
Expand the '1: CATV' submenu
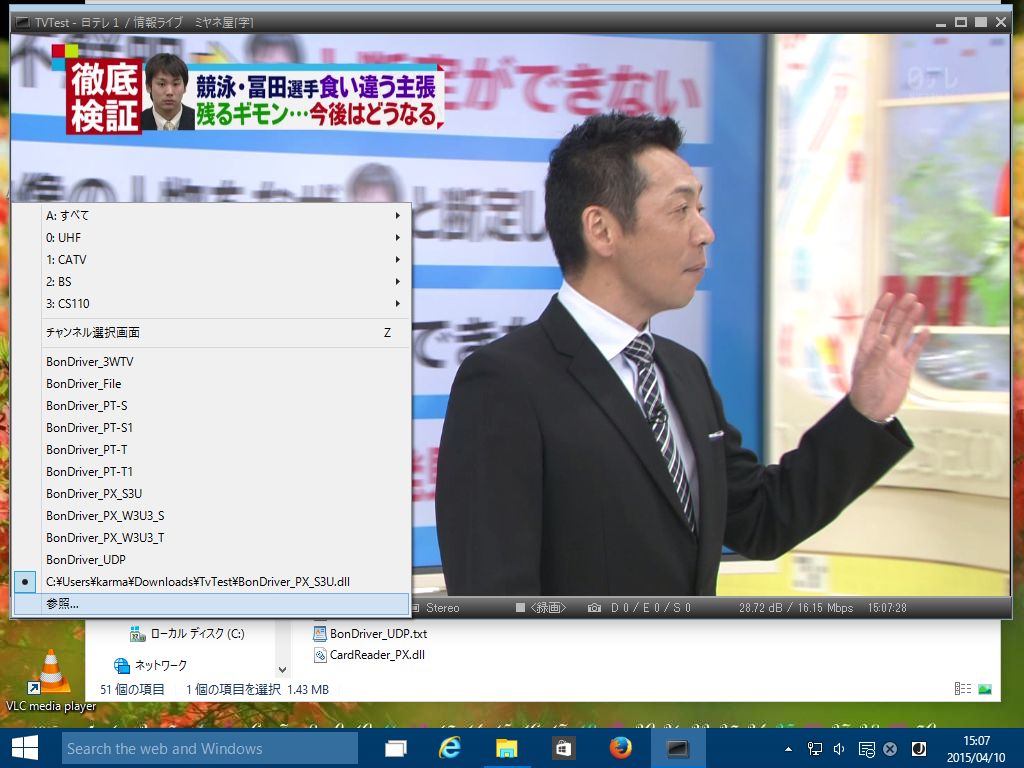point(212,260)
